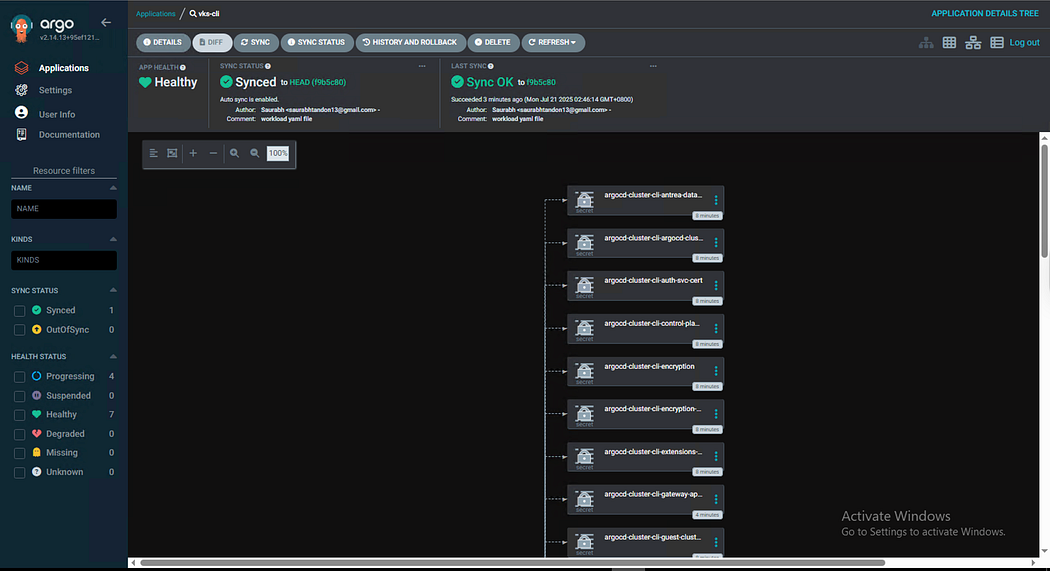Viewport: 1050px width, 571px height.
Task: Switch to pods grid view icon
Action: tap(949, 43)
